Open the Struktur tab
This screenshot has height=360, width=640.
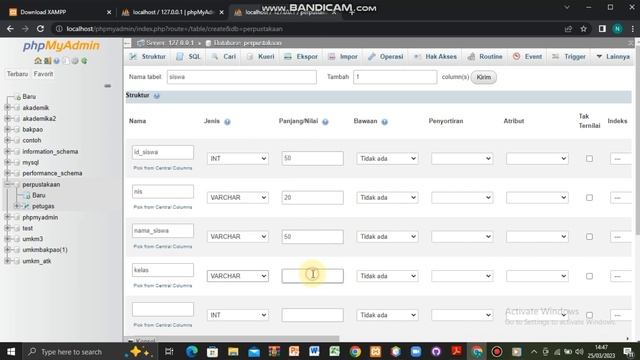148,57
